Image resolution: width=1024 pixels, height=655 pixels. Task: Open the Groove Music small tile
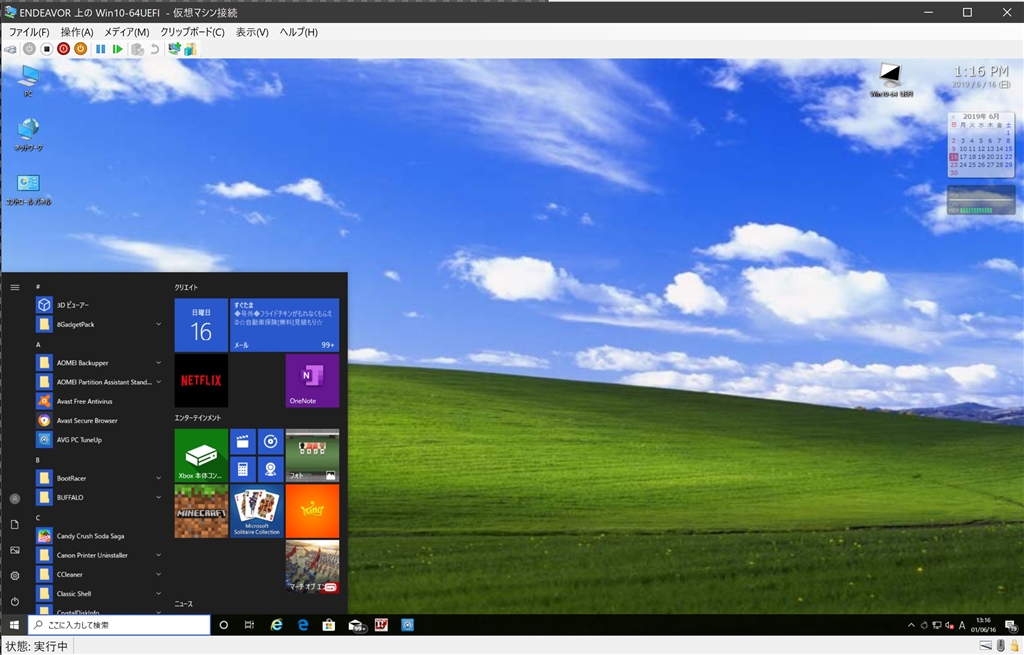270,442
